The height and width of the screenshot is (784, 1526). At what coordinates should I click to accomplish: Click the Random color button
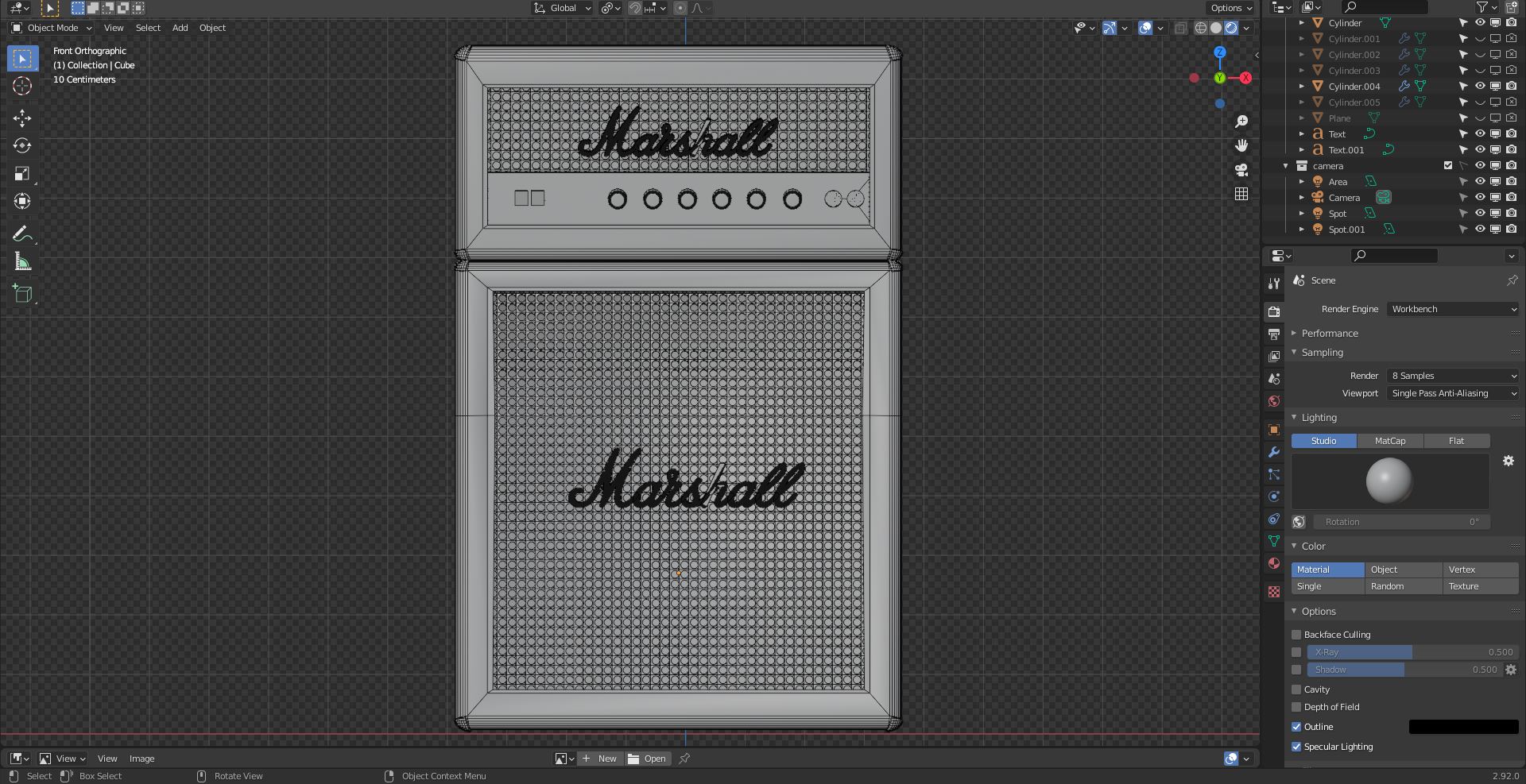click(1403, 586)
